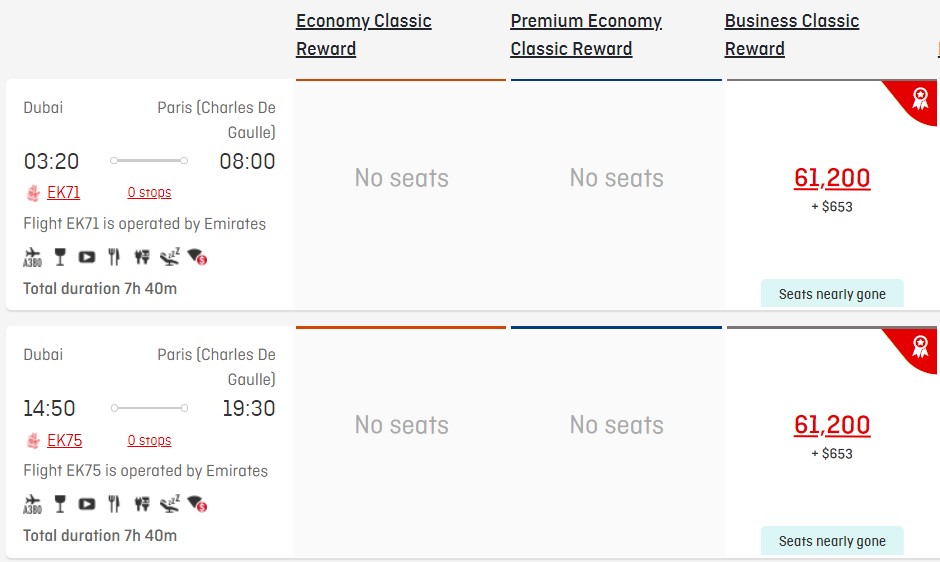Click the Seats nearly gone badge on EK75
Image resolution: width=940 pixels, height=562 pixels.
832,541
